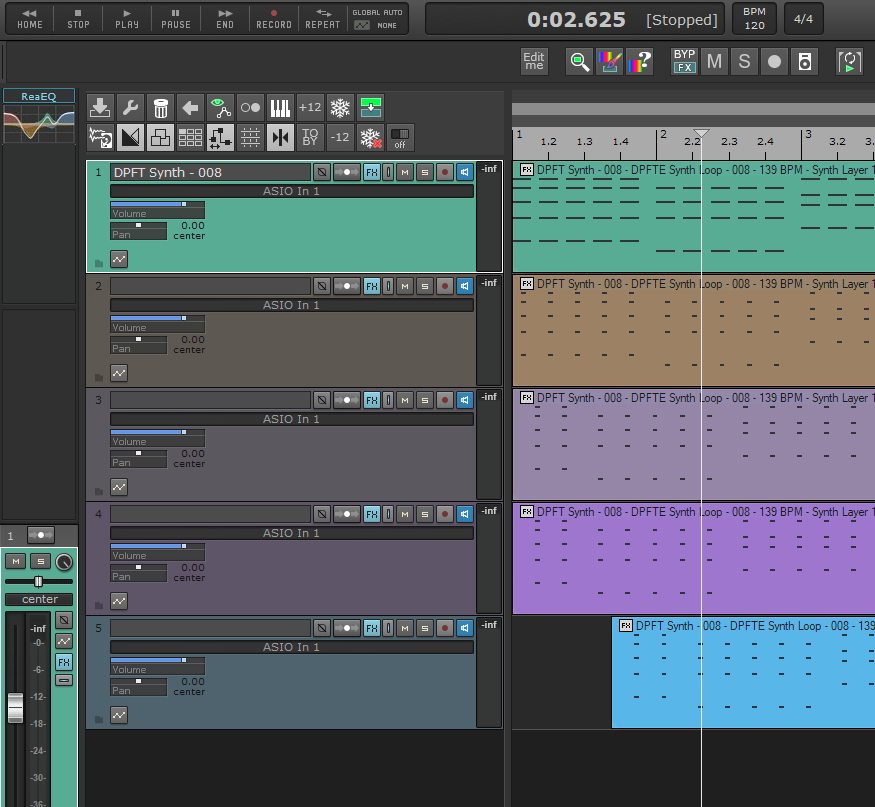Image resolution: width=875 pixels, height=807 pixels.
Task: Arm track 3 for recording
Action: [x=445, y=400]
